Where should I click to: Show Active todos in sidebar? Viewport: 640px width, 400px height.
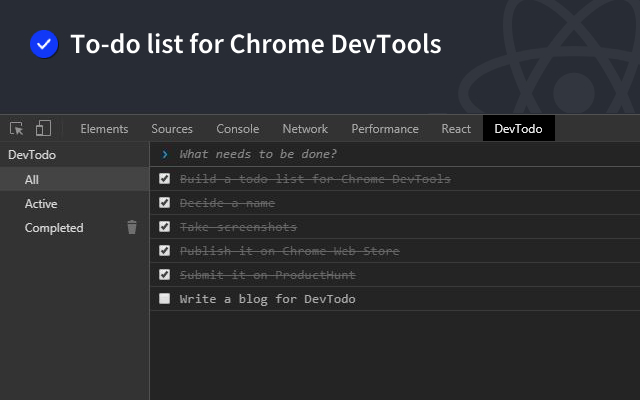(41, 204)
